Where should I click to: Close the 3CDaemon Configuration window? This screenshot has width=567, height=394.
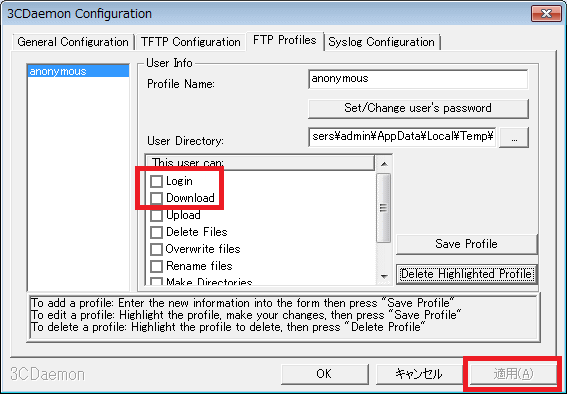[x=546, y=14]
